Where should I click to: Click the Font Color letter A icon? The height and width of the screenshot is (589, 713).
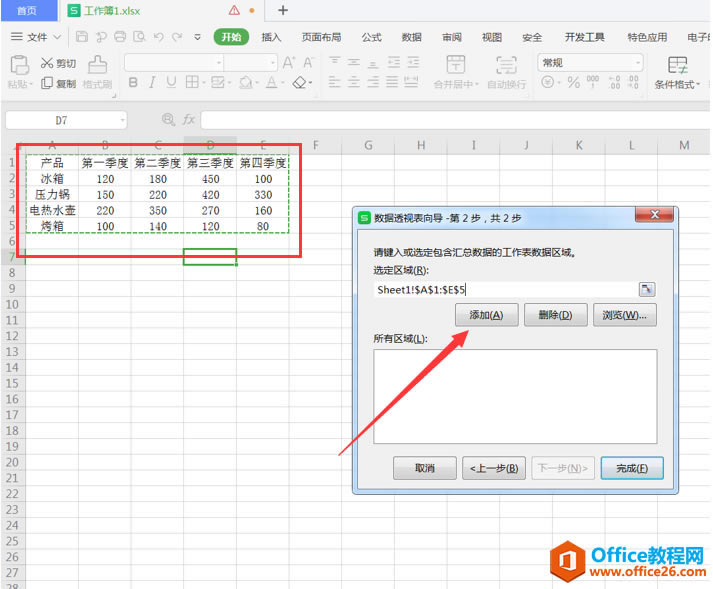[271, 82]
